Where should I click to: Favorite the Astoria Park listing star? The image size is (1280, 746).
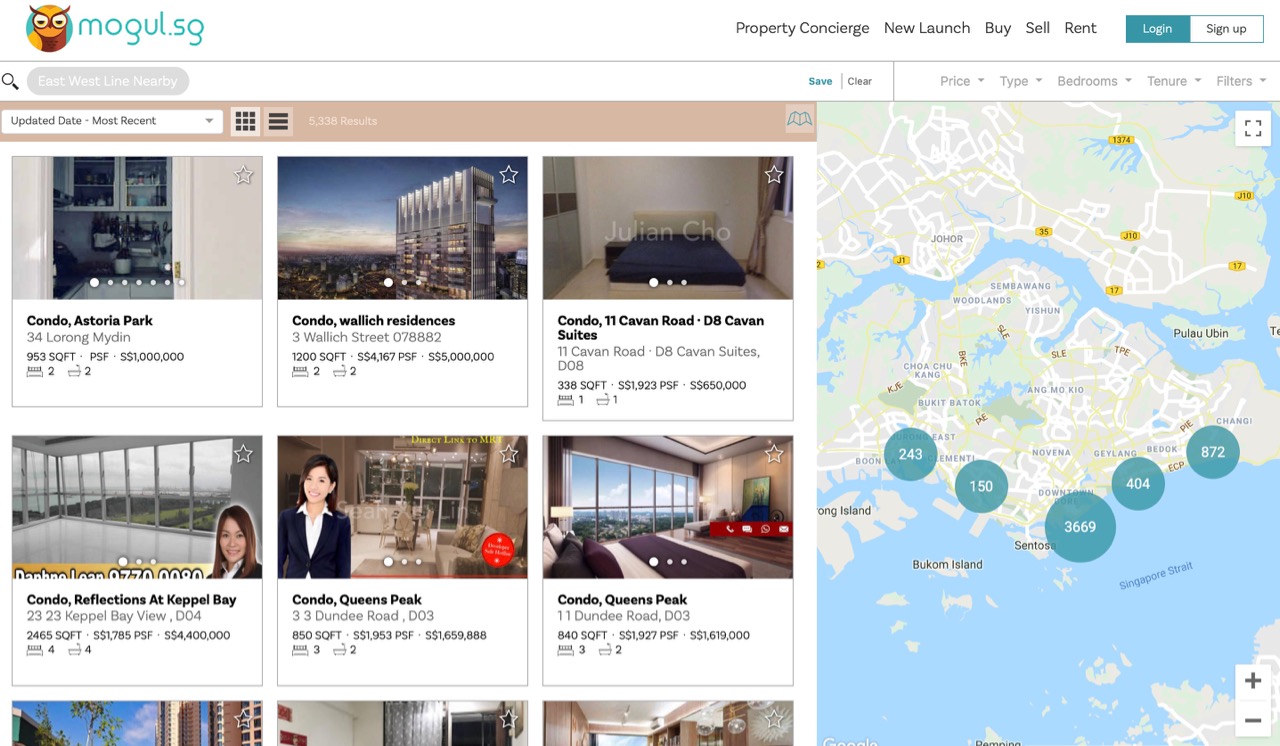click(243, 176)
